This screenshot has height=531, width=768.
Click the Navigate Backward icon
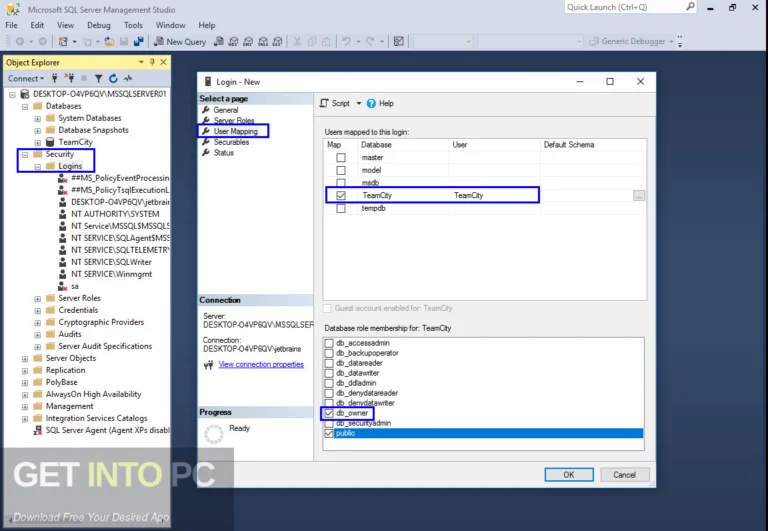pyautogui.click(x=20, y=42)
